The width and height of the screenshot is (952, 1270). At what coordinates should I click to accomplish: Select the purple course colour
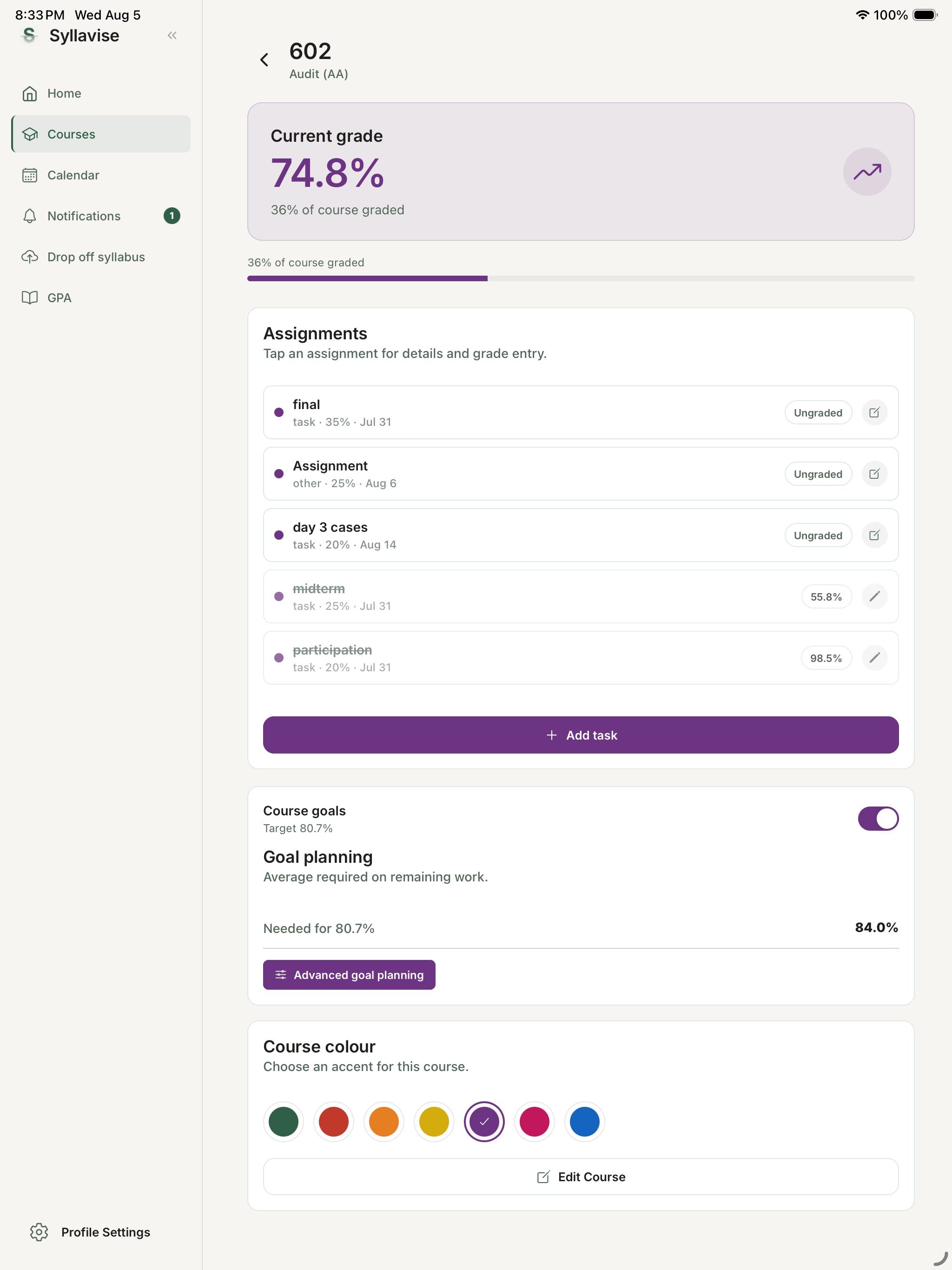[484, 1122]
